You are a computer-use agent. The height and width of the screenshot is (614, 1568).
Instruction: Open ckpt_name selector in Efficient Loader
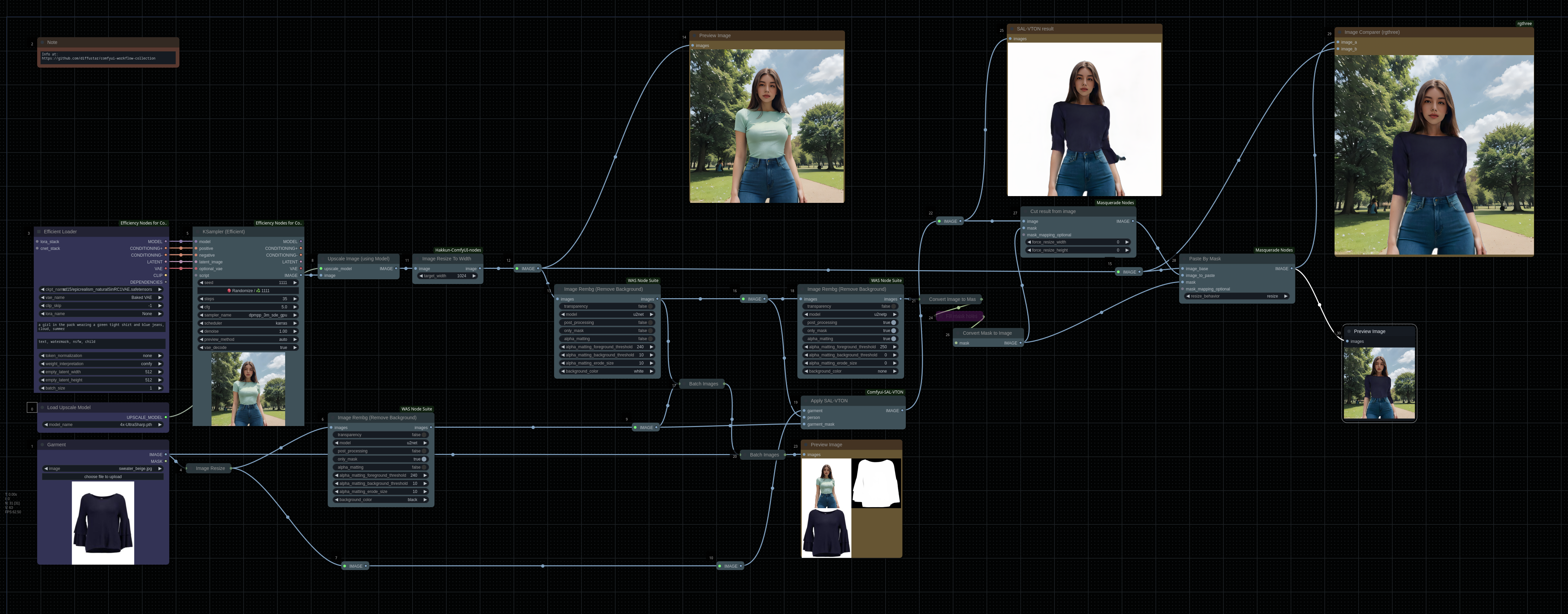[x=102, y=289]
